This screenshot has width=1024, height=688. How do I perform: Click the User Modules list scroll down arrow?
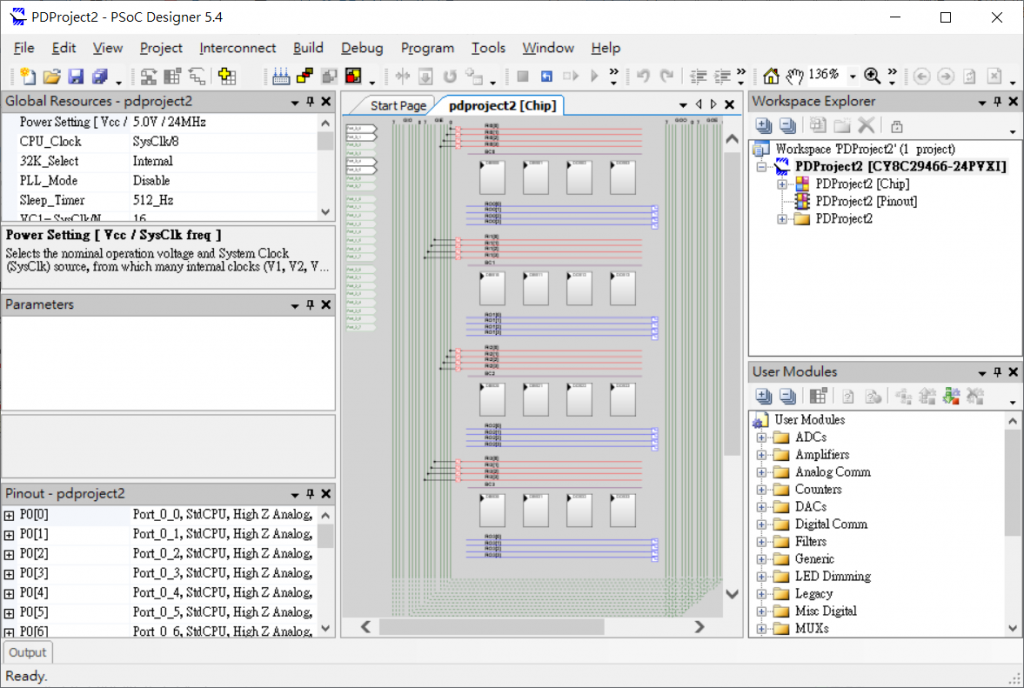click(1013, 629)
